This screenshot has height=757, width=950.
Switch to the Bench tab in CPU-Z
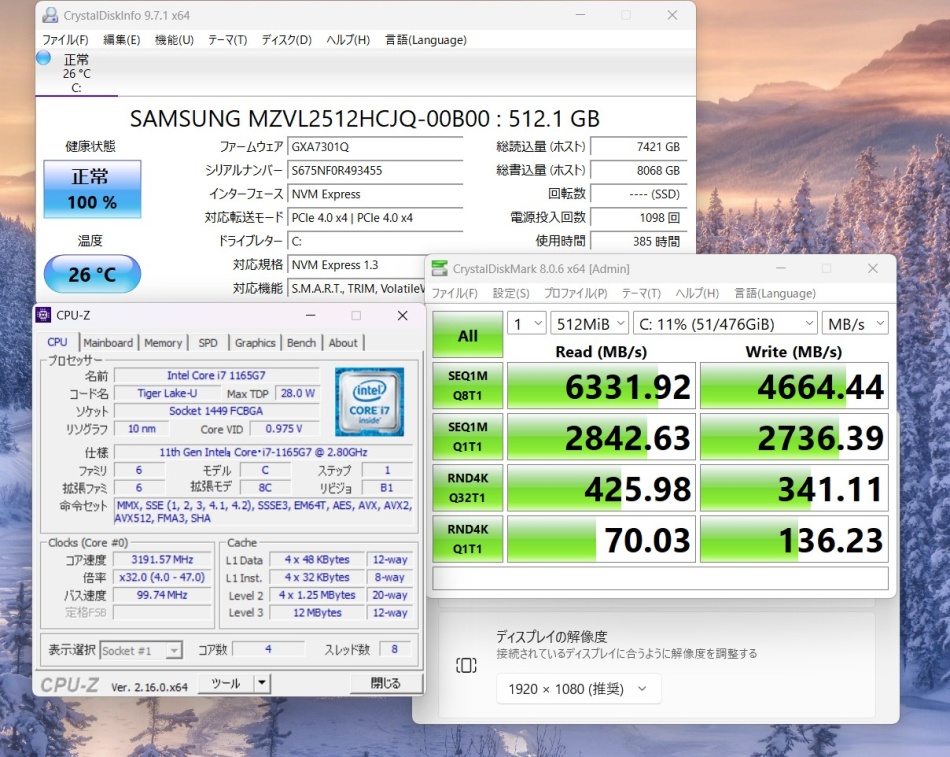[301, 342]
